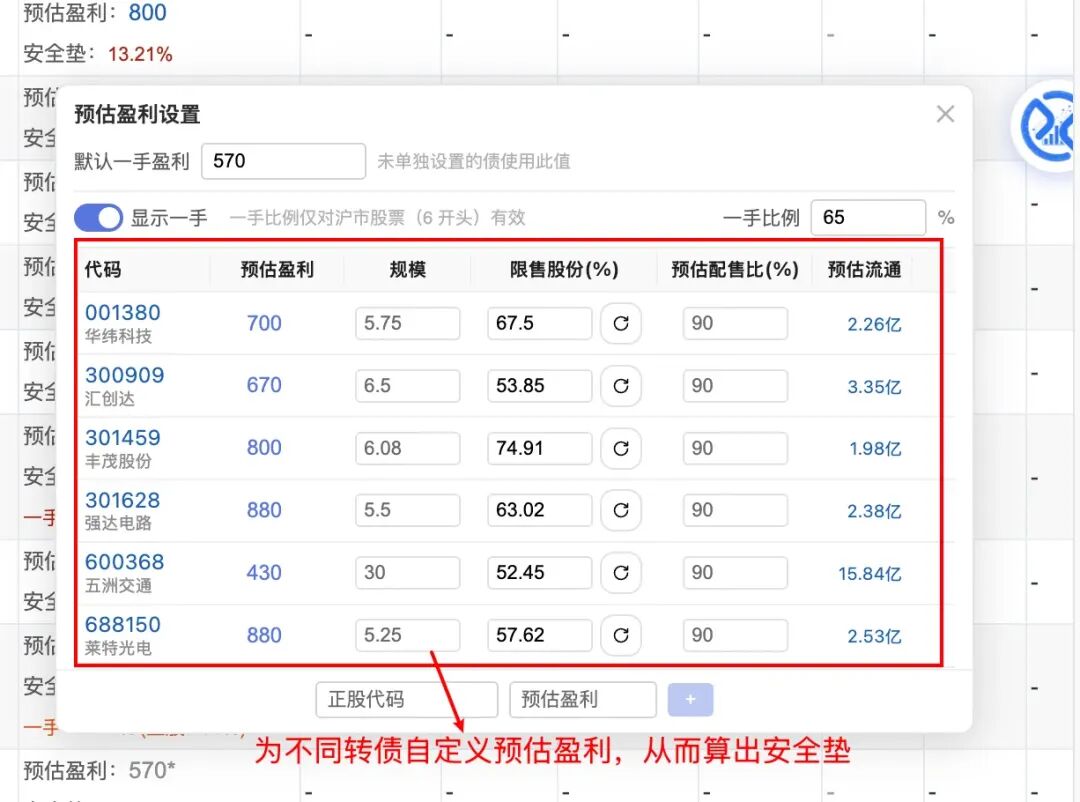The image size is (1080, 802).
Task: Refresh 限售股份 for 001380 华纬科技
Action: point(621,323)
